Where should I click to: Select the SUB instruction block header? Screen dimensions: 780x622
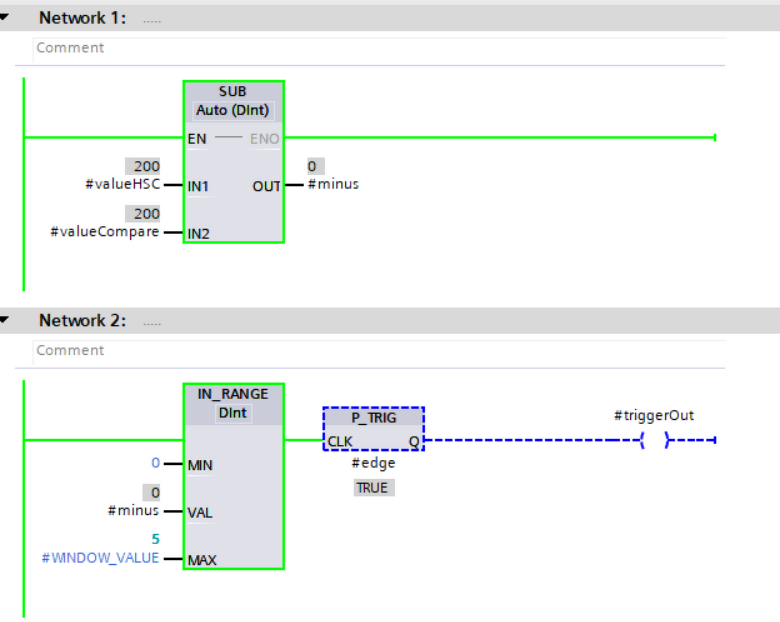pos(232,92)
